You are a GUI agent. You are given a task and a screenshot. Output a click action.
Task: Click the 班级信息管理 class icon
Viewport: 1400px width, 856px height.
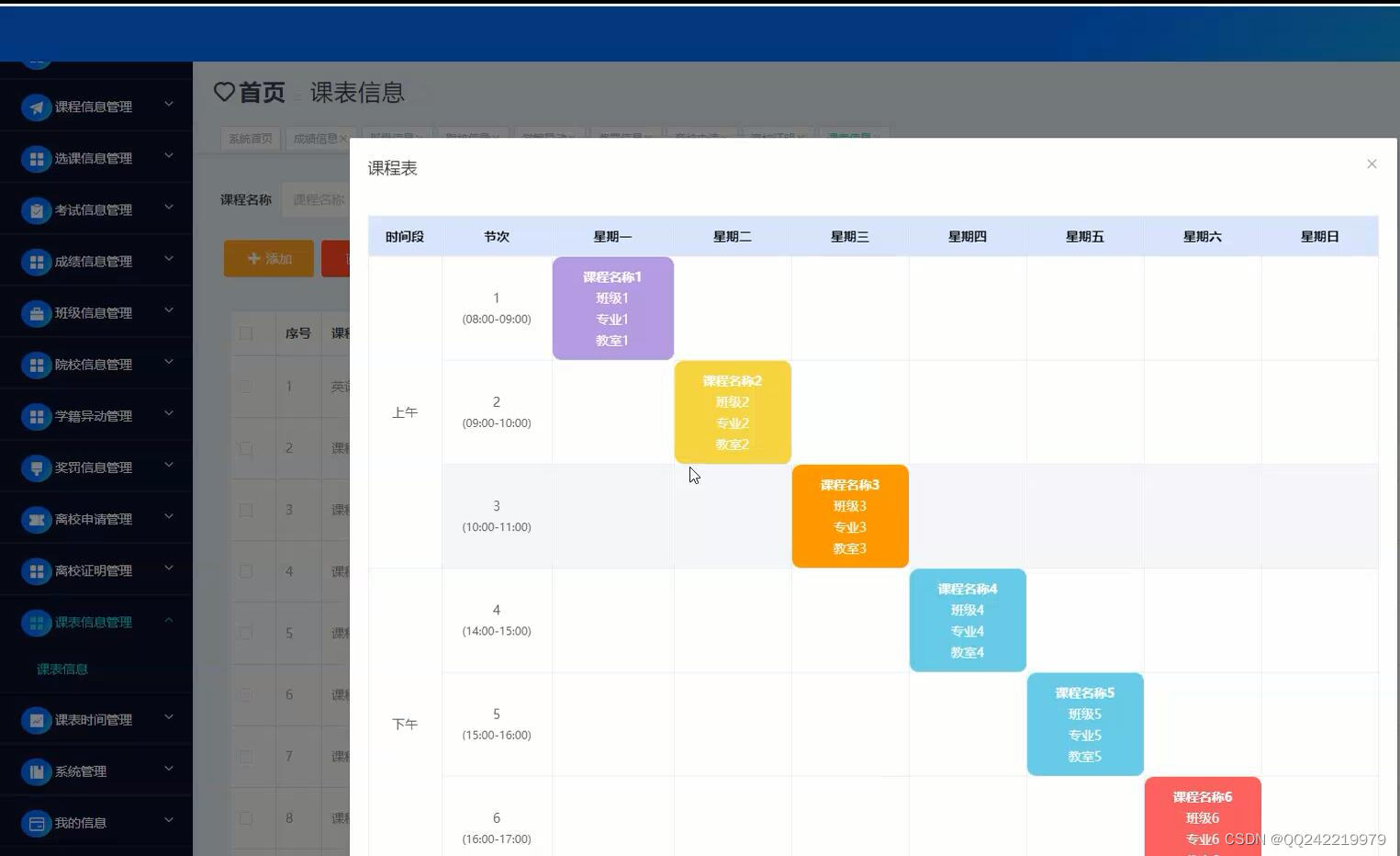click(36, 312)
